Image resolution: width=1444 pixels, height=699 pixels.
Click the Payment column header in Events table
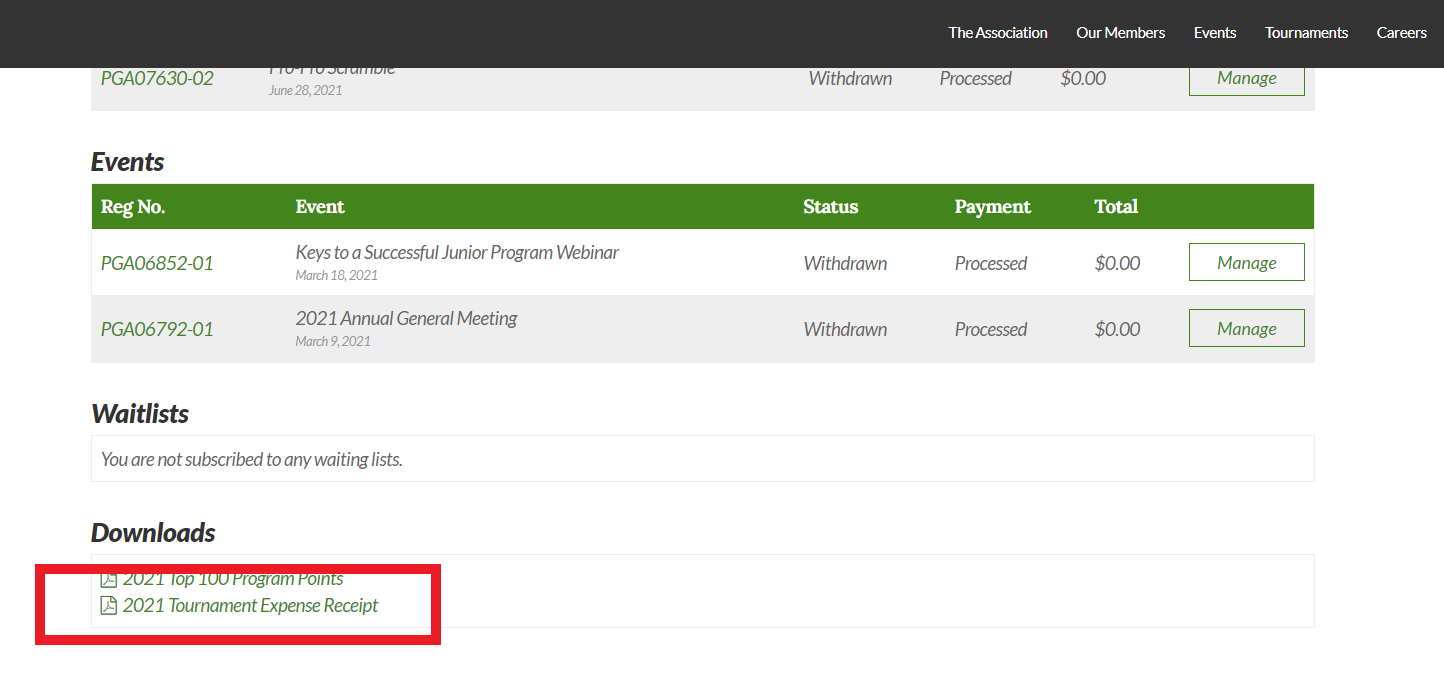pos(992,207)
